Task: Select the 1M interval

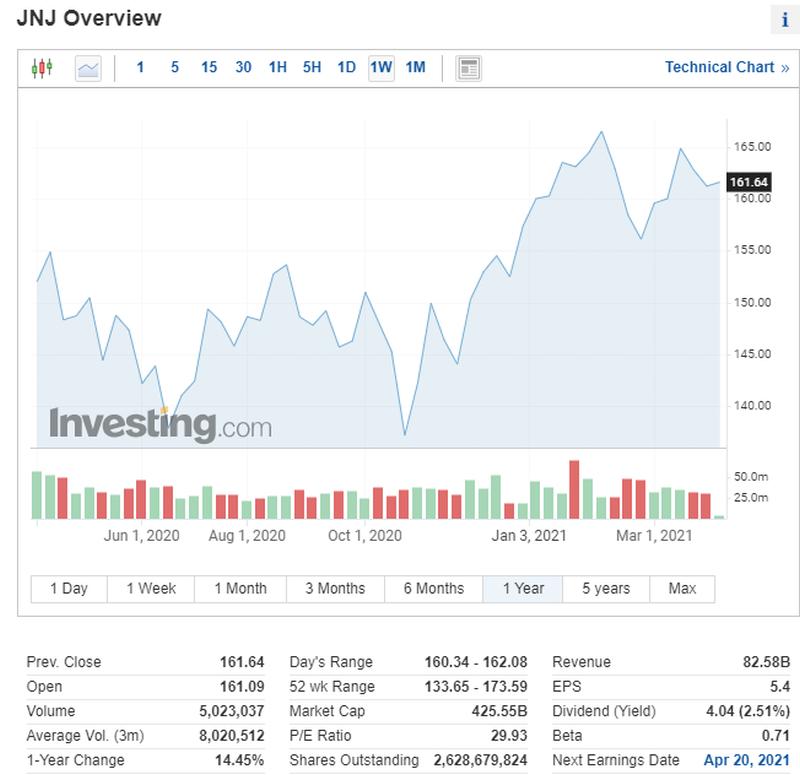Action: pyautogui.click(x=415, y=68)
